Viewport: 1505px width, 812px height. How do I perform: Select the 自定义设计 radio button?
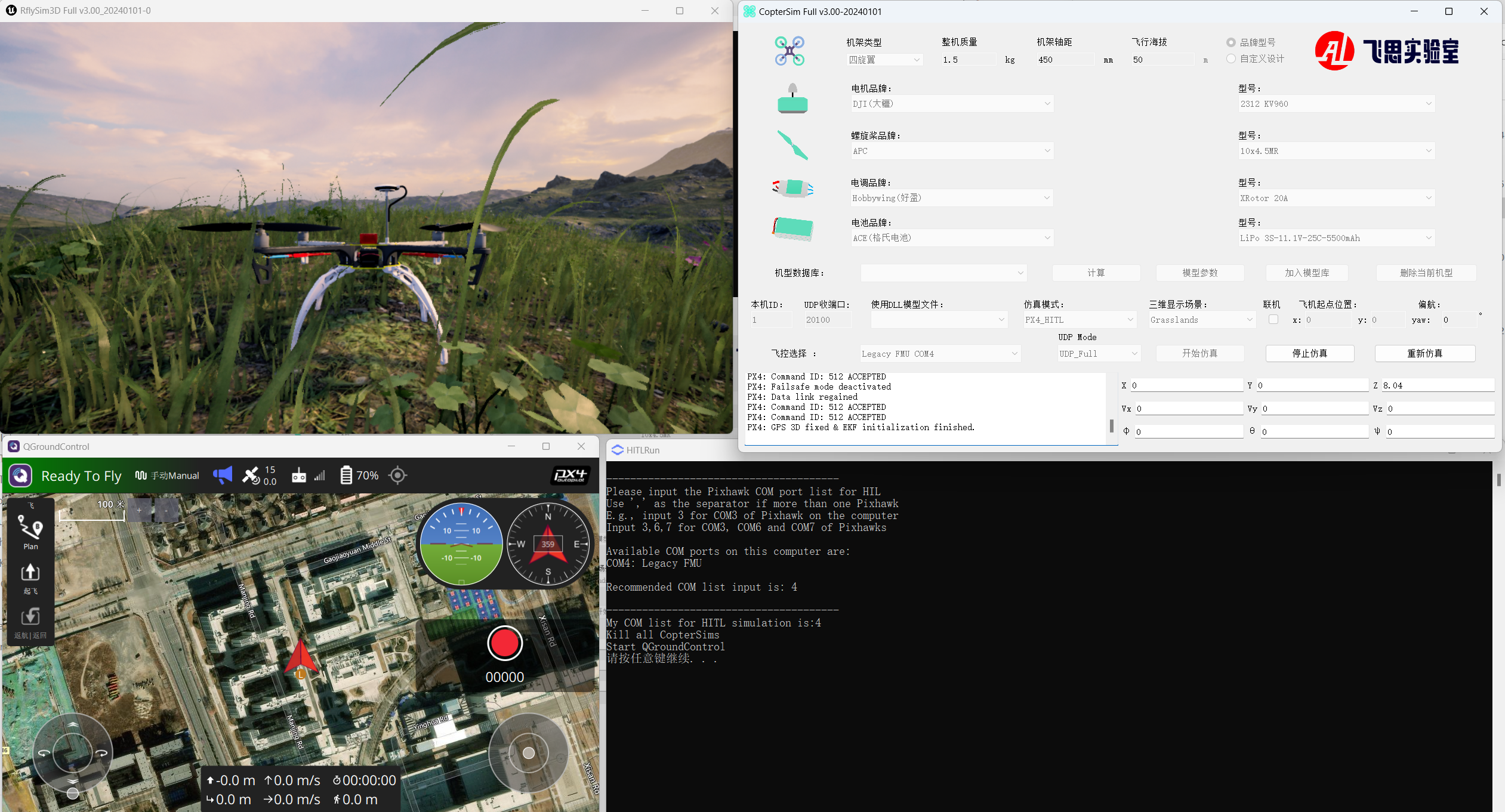pyautogui.click(x=1231, y=58)
